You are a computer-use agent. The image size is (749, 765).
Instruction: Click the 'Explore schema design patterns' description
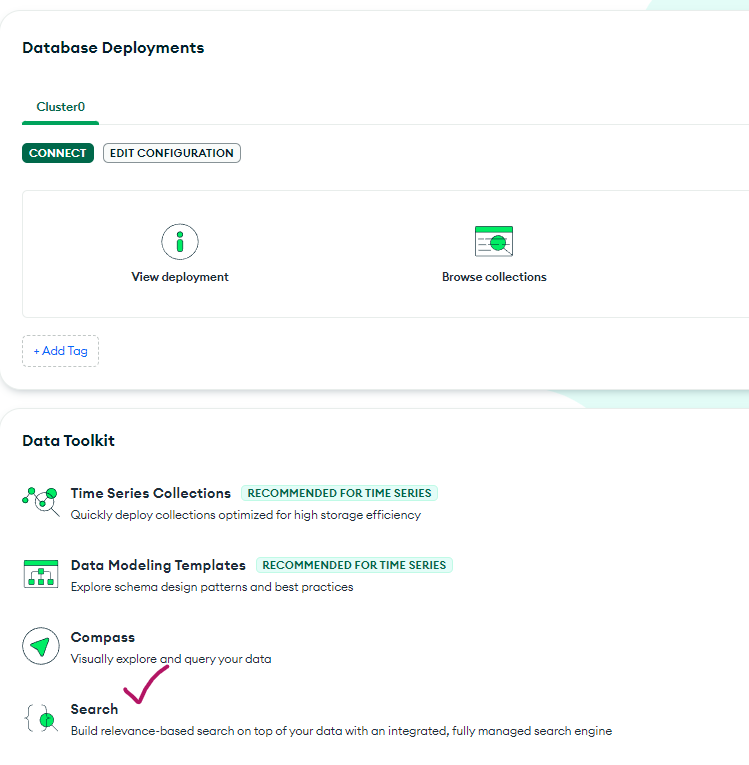pos(212,586)
